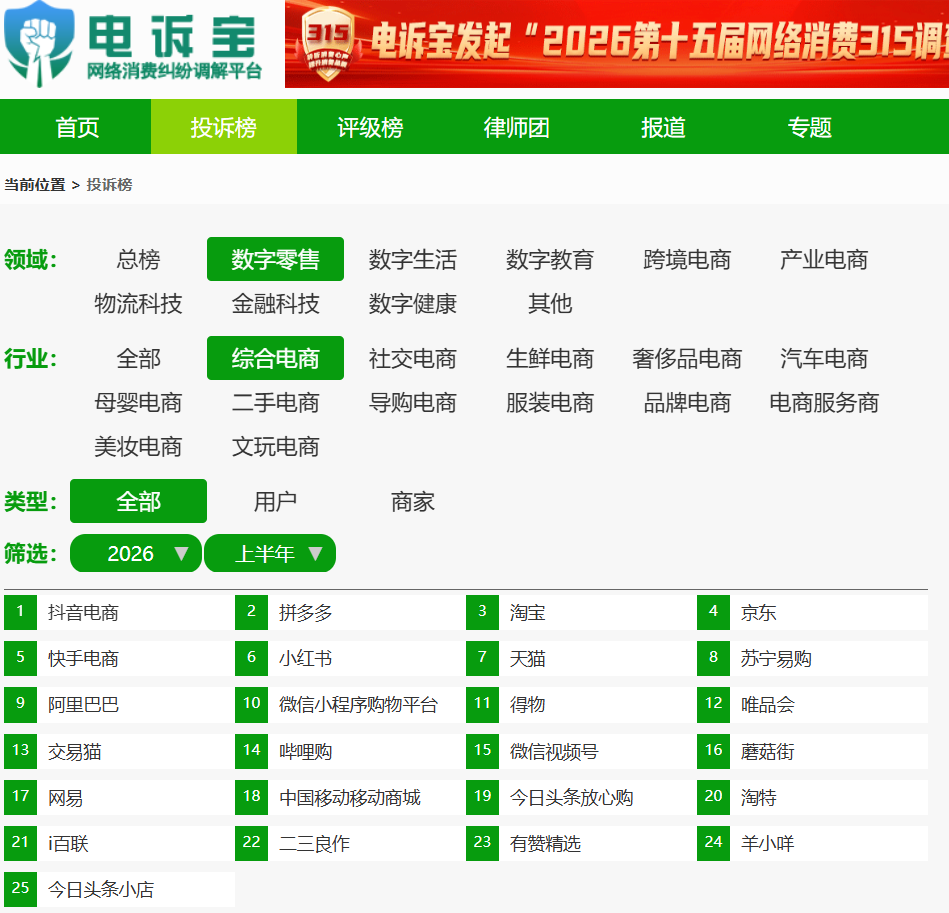Switch to the 报道 nav tab
949x913 pixels.
663,127
